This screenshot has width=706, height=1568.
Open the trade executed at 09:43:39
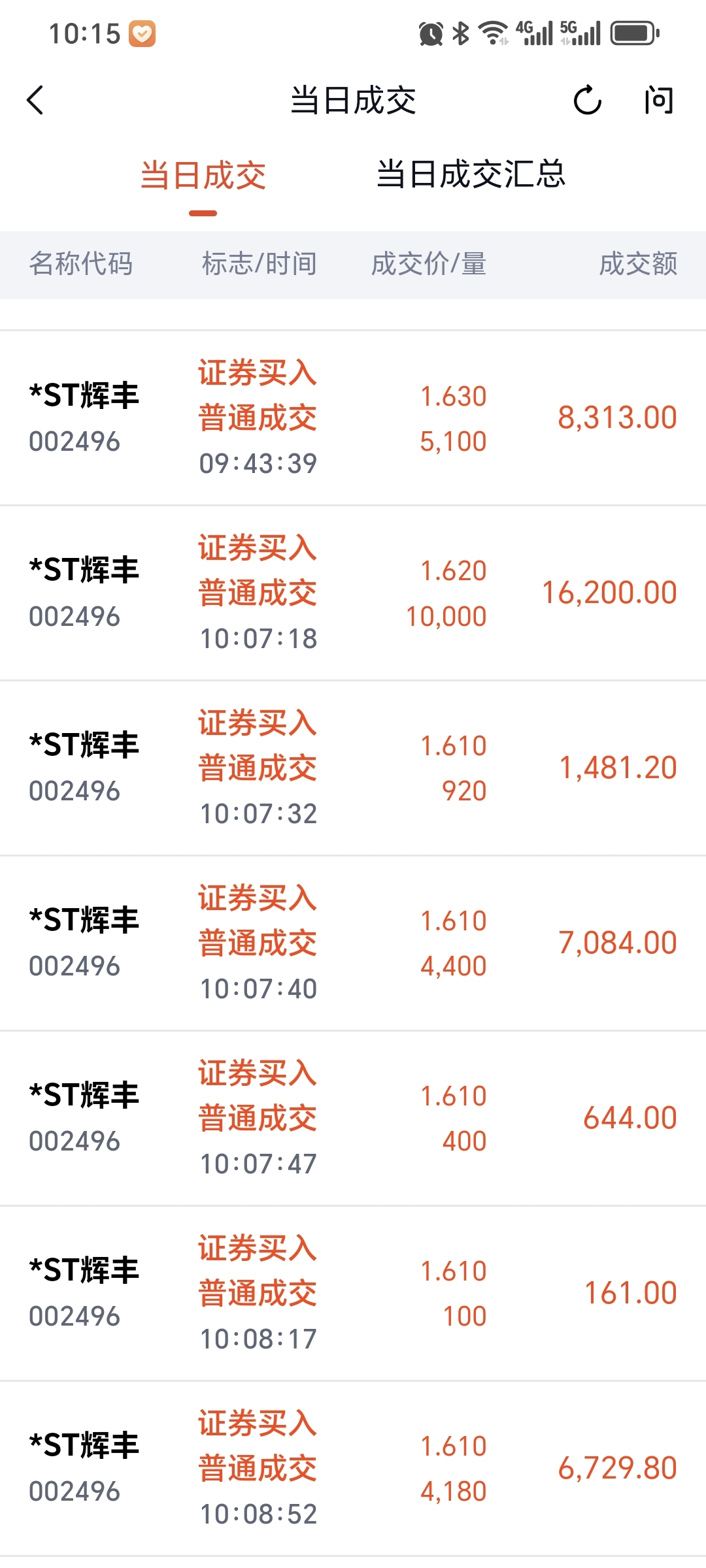[x=353, y=418]
